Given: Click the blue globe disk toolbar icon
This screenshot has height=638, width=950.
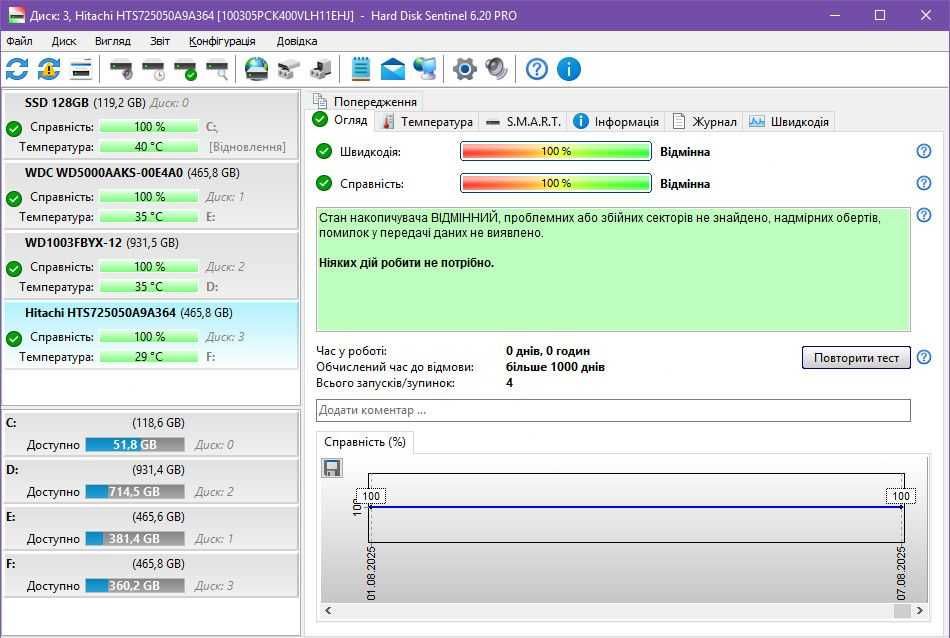Looking at the screenshot, I should pos(257,69).
